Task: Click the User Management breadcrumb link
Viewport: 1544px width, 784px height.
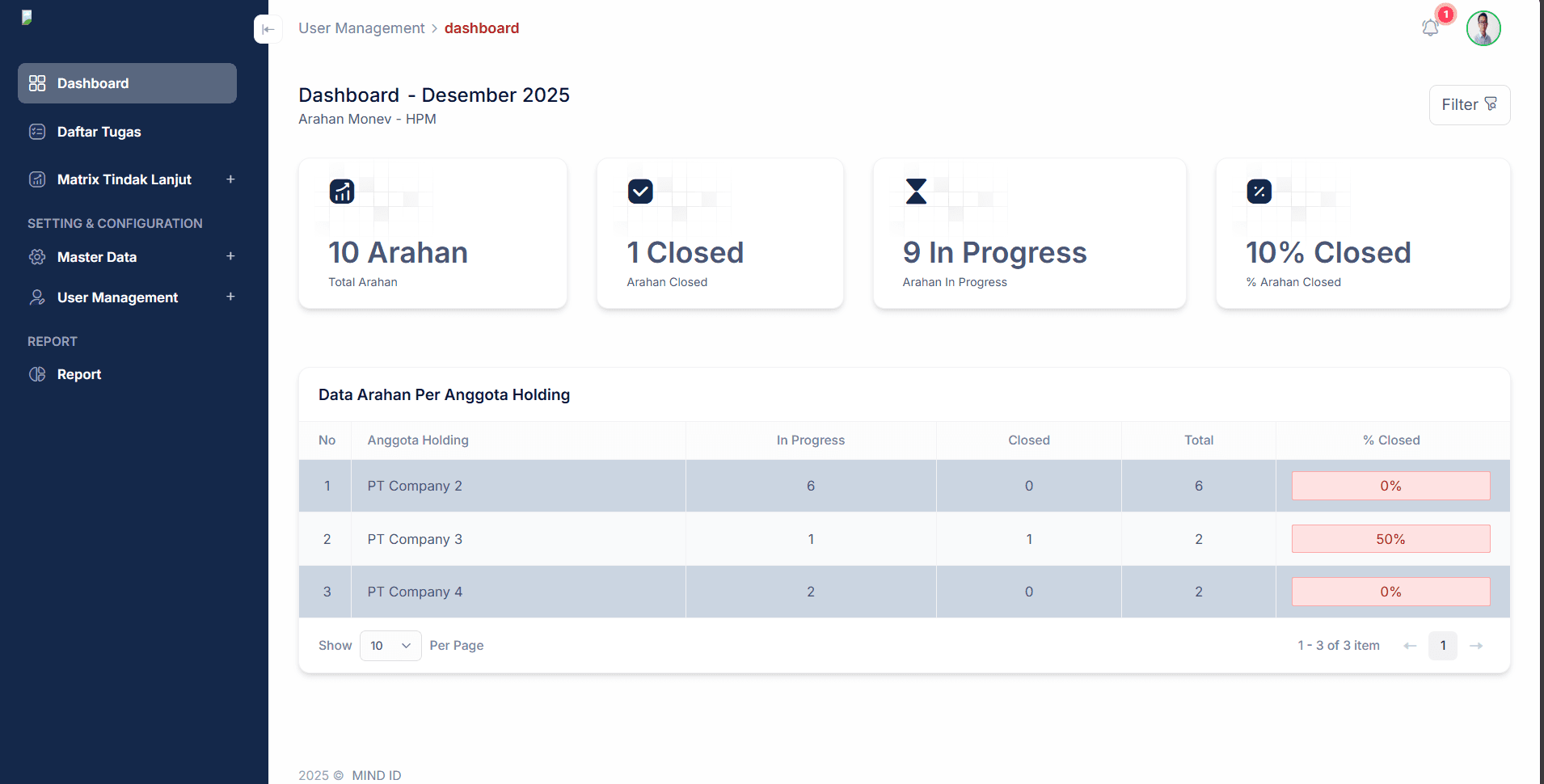Action: [x=361, y=28]
